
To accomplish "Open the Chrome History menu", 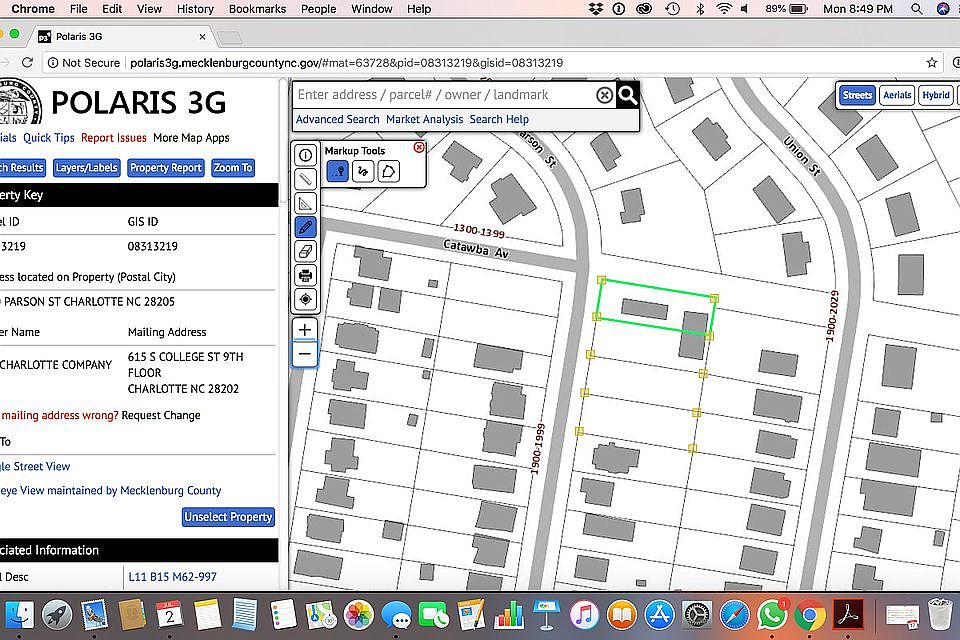I will [195, 9].
